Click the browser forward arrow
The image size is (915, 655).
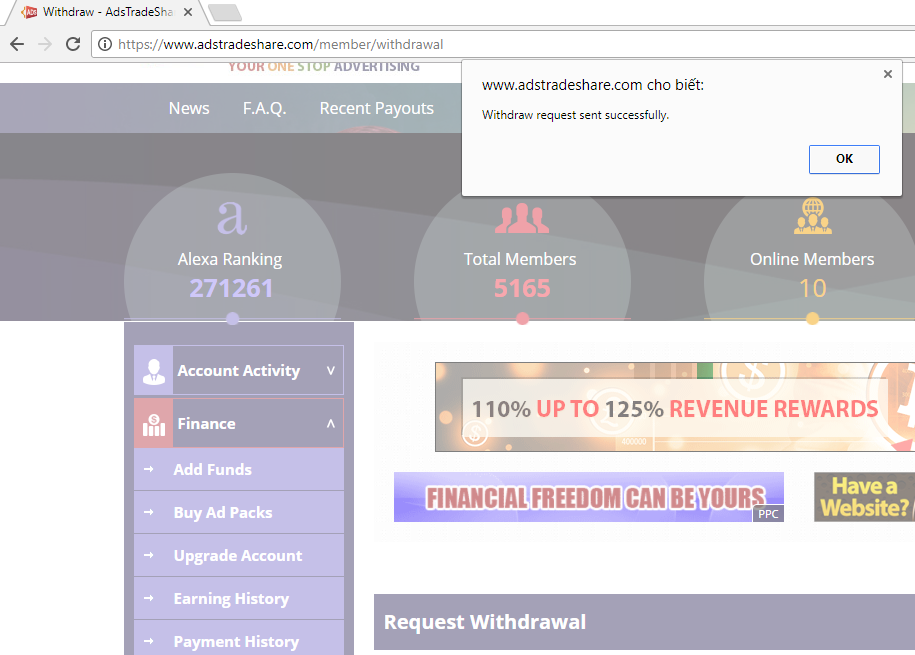point(45,44)
